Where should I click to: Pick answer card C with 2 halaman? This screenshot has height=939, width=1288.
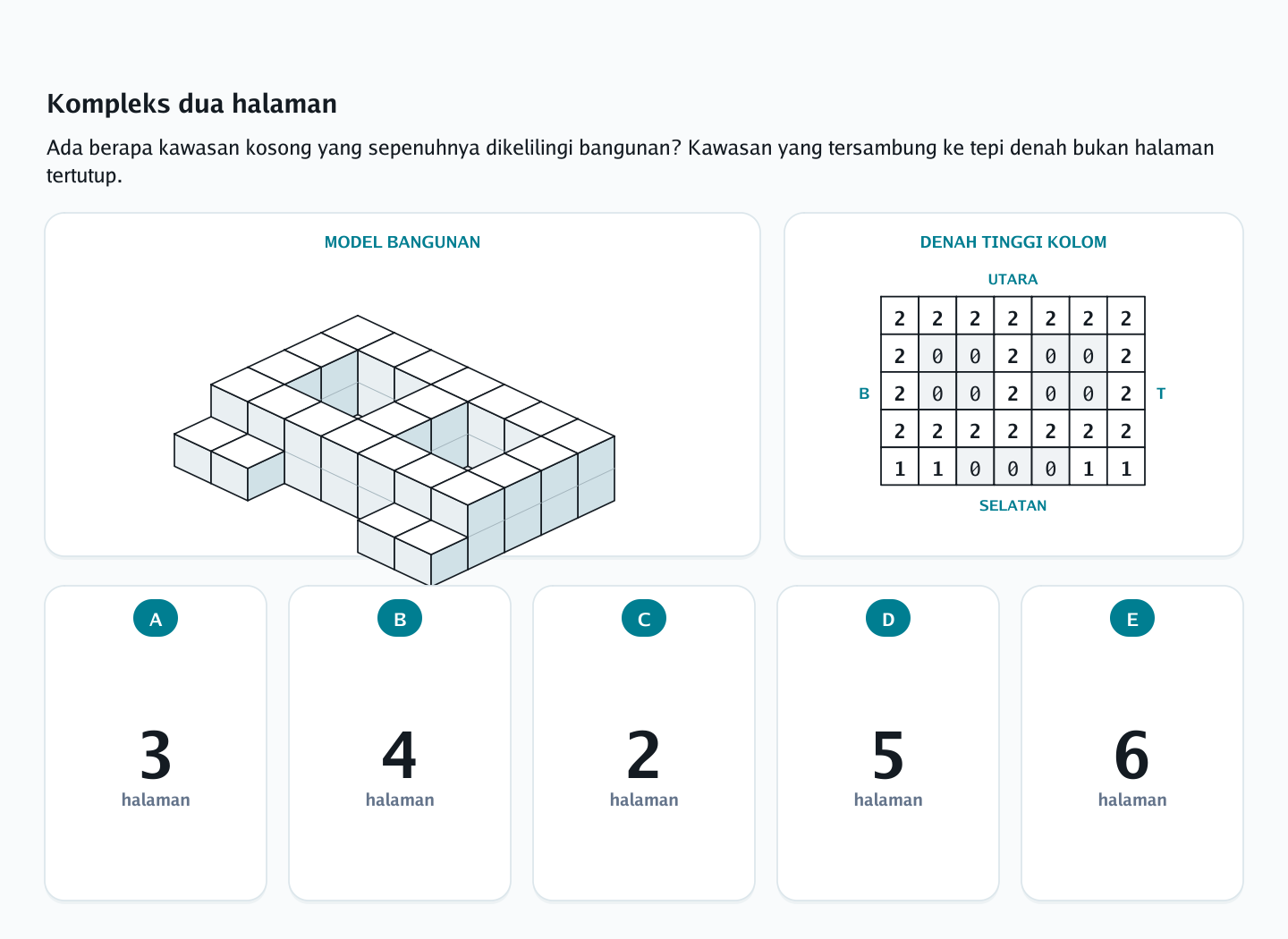(644, 743)
